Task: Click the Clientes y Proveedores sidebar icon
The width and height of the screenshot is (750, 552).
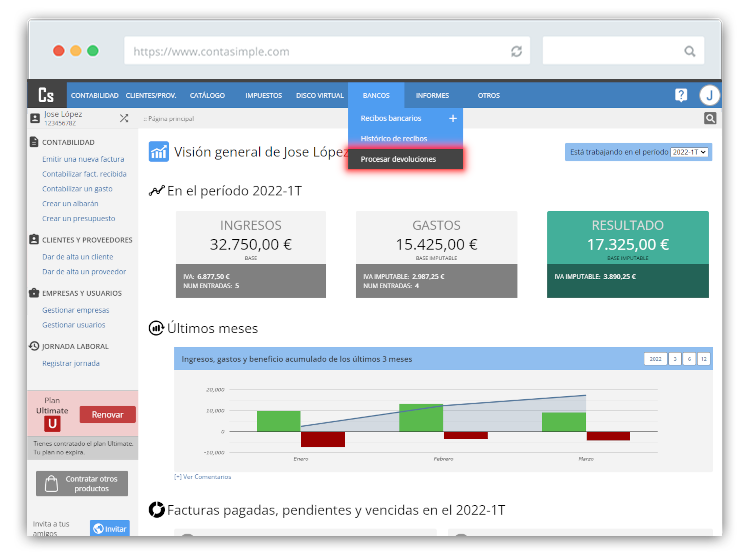Action: point(34,240)
